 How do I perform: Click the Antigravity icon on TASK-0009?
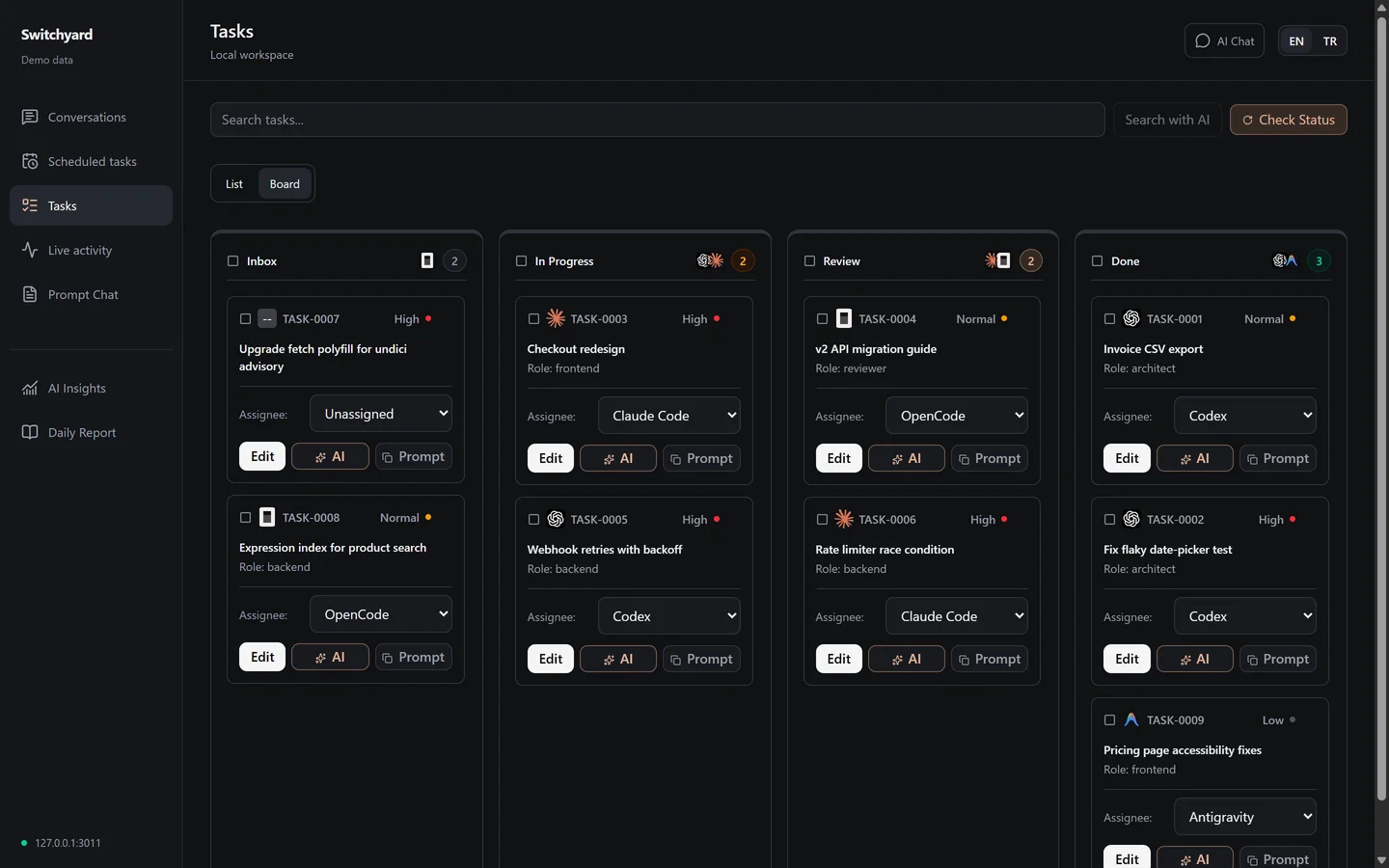[1131, 719]
